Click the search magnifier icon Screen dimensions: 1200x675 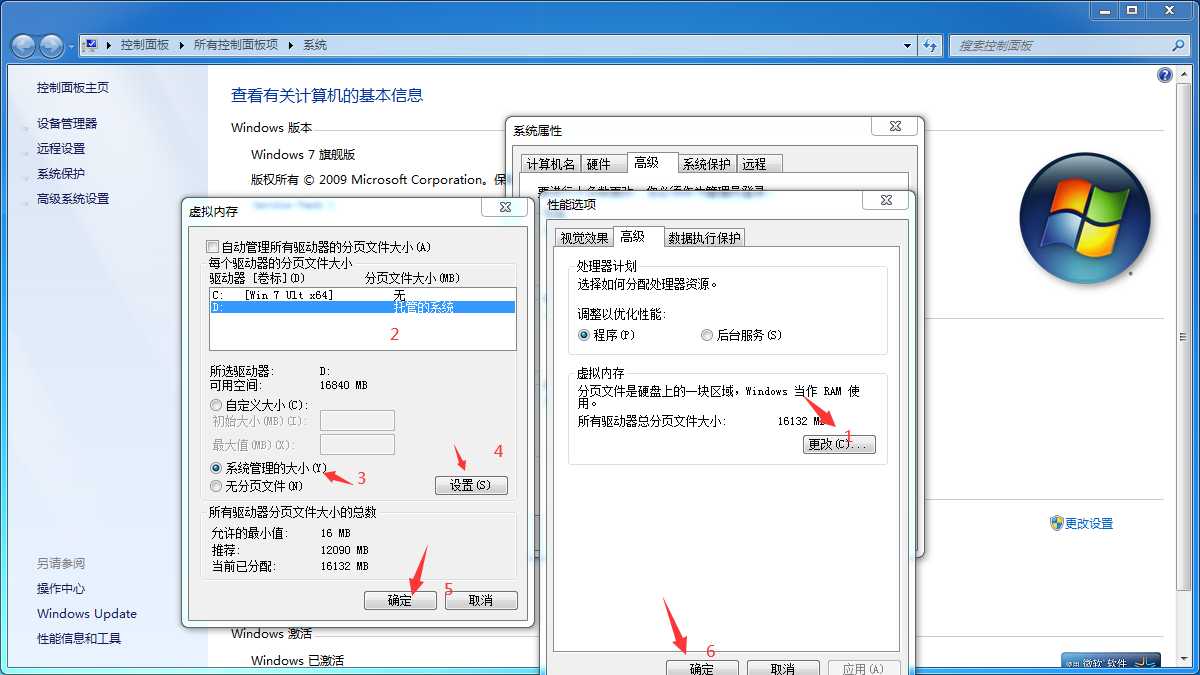coord(1178,45)
